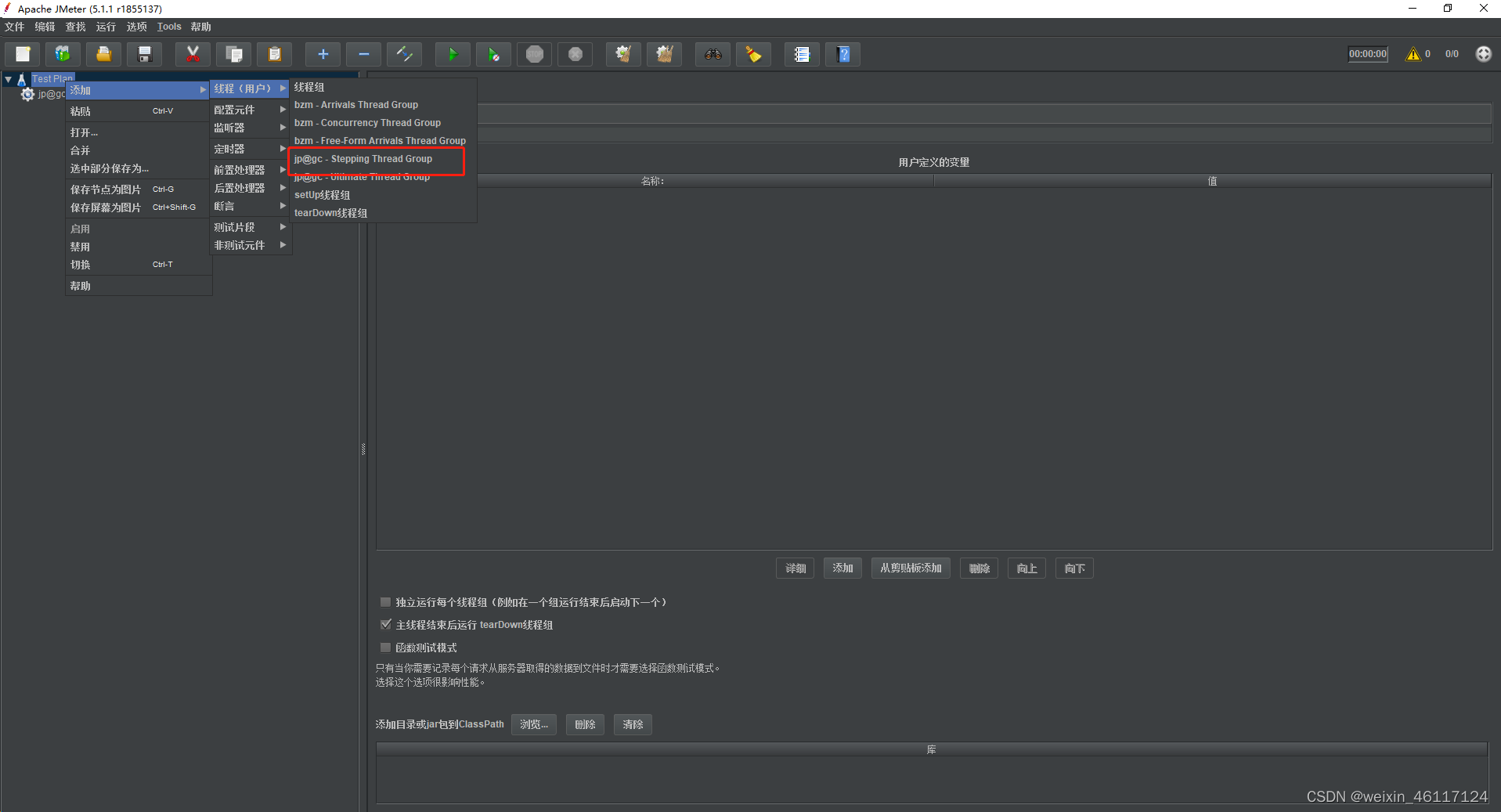
Task: Click the Reset search icon
Action: point(753,54)
